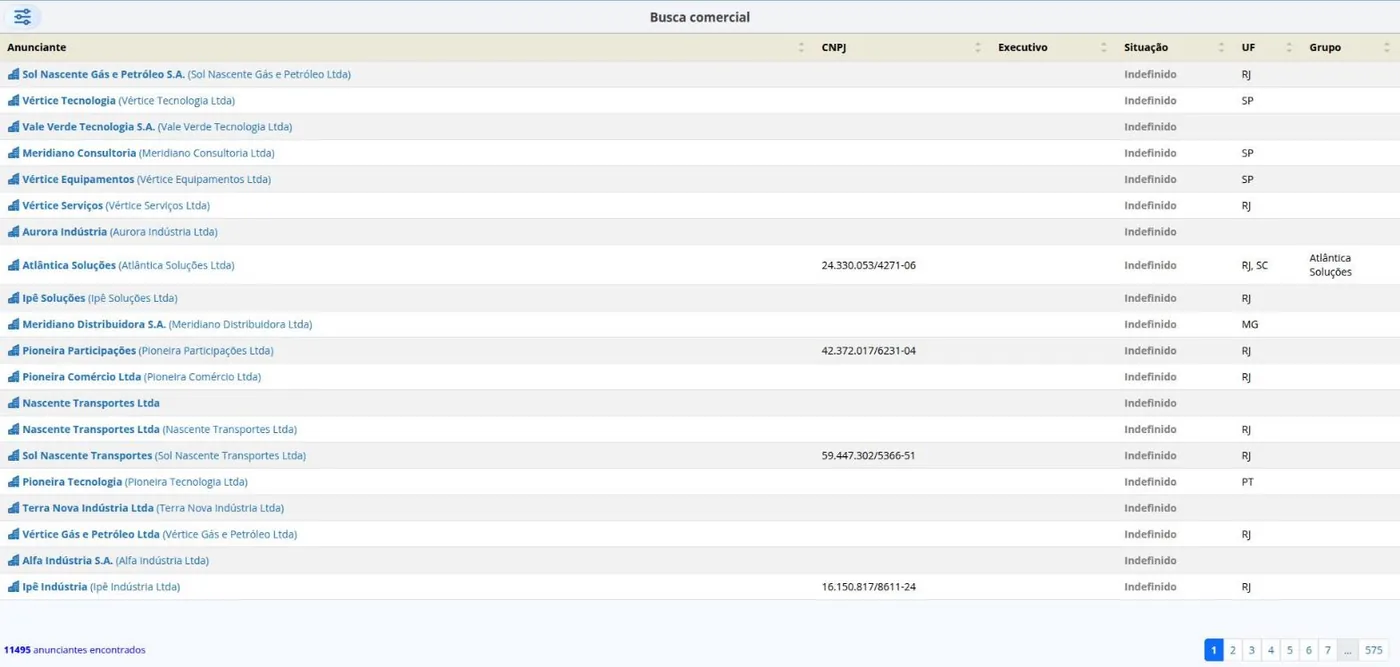Toggle the sort arrows on the UF column
This screenshot has height=667, width=1400.
(x=1289, y=47)
